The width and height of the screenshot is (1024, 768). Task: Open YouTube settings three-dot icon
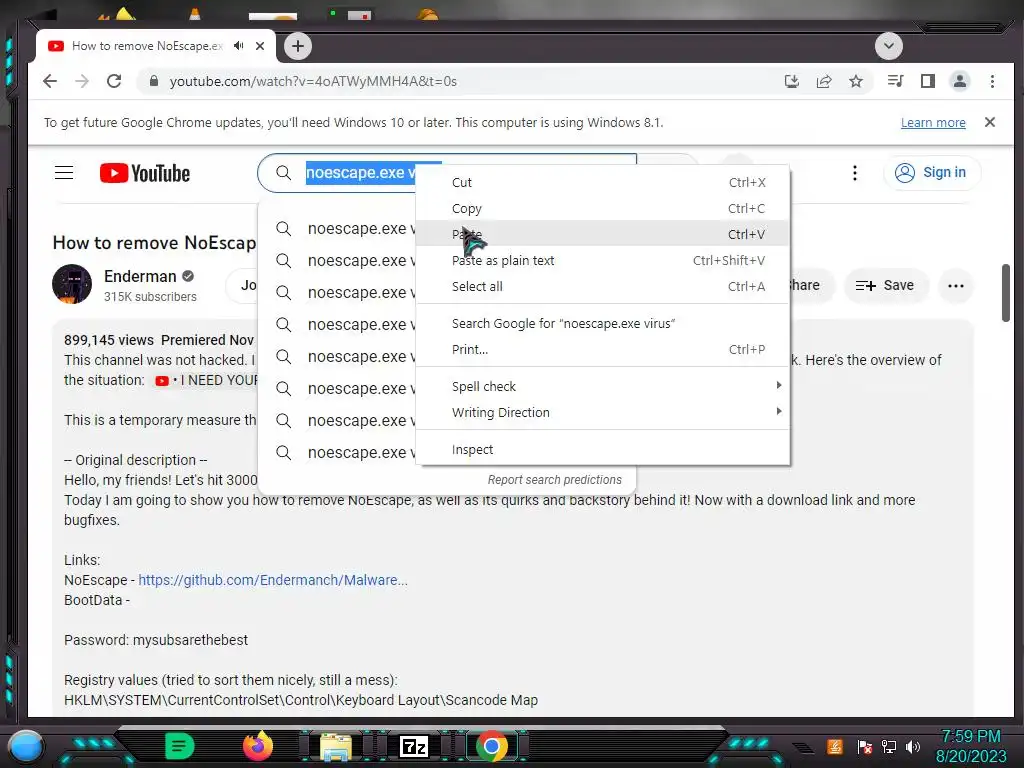tap(854, 173)
